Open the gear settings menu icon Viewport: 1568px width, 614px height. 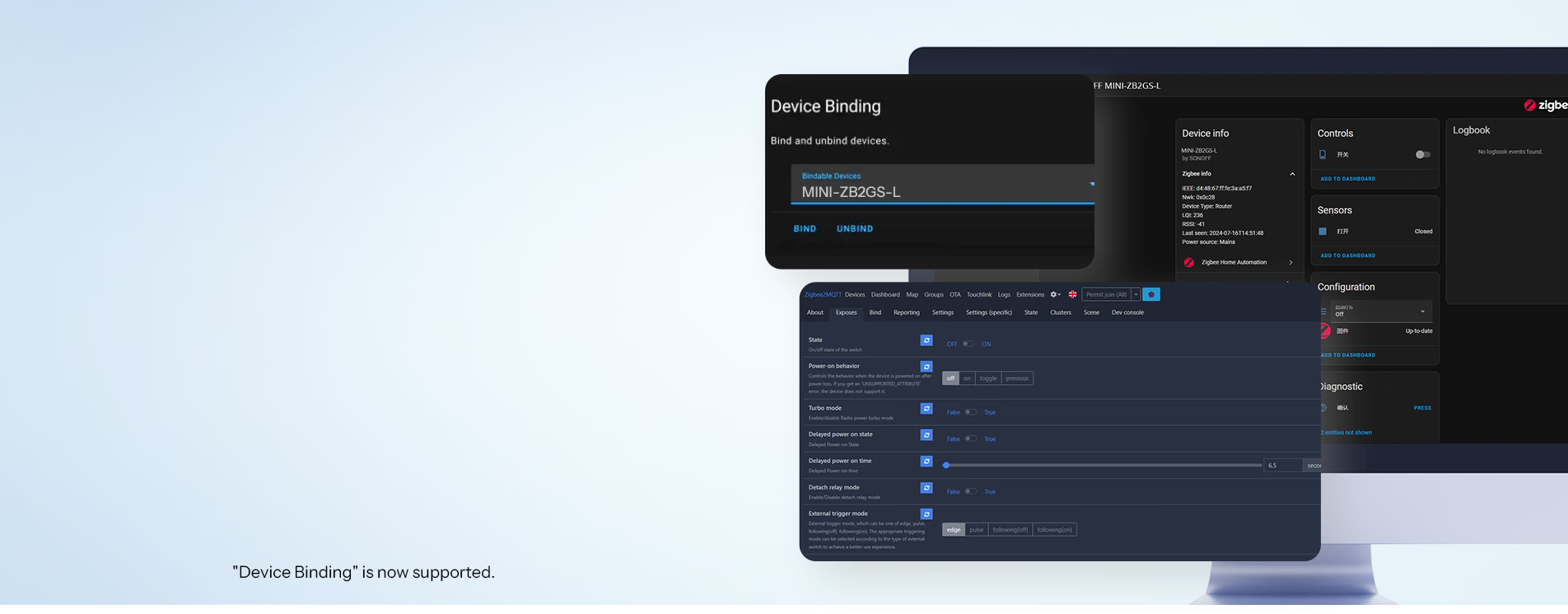pos(1054,294)
